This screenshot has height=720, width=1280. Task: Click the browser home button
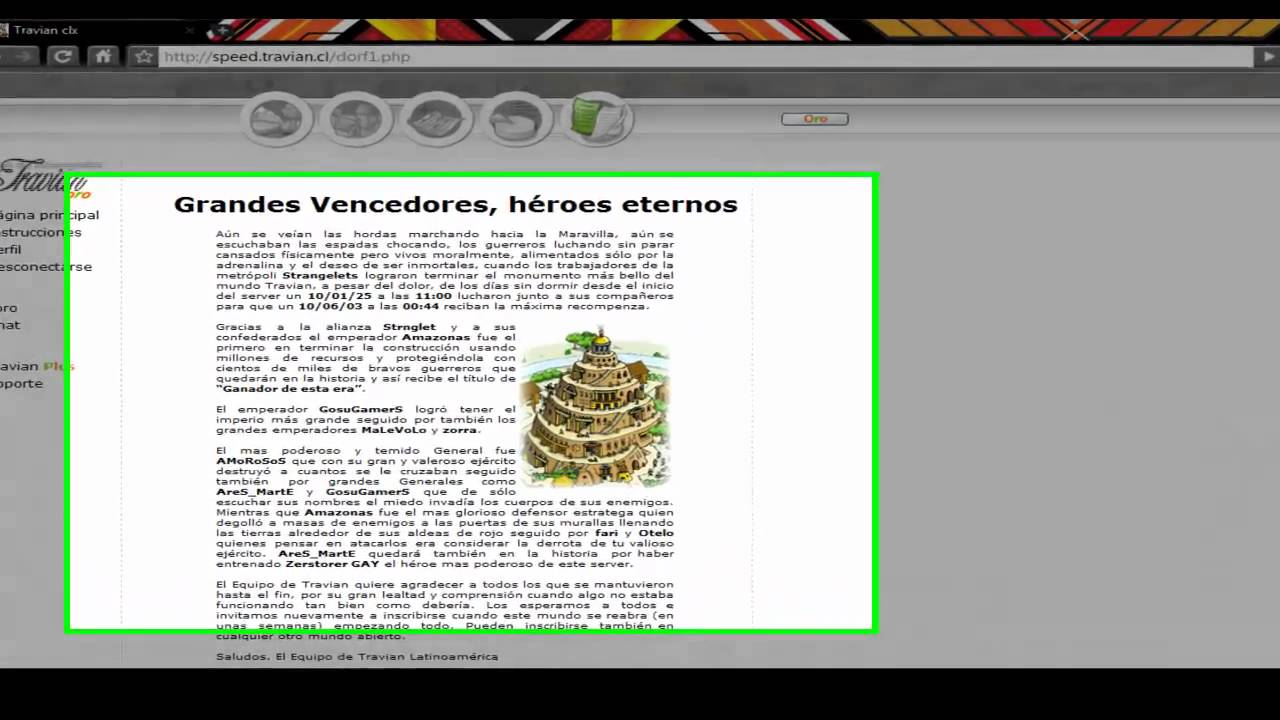click(103, 56)
